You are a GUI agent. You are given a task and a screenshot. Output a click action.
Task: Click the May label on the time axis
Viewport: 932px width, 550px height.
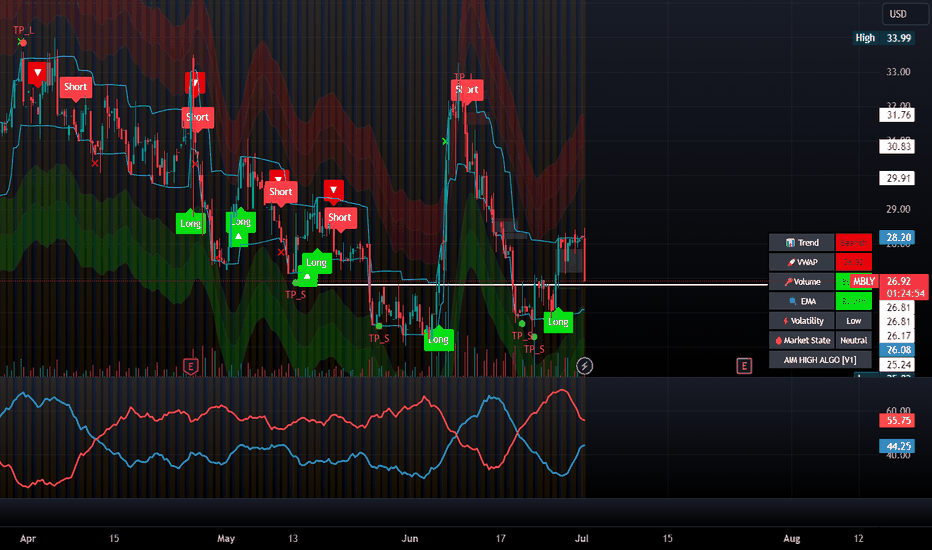226,539
